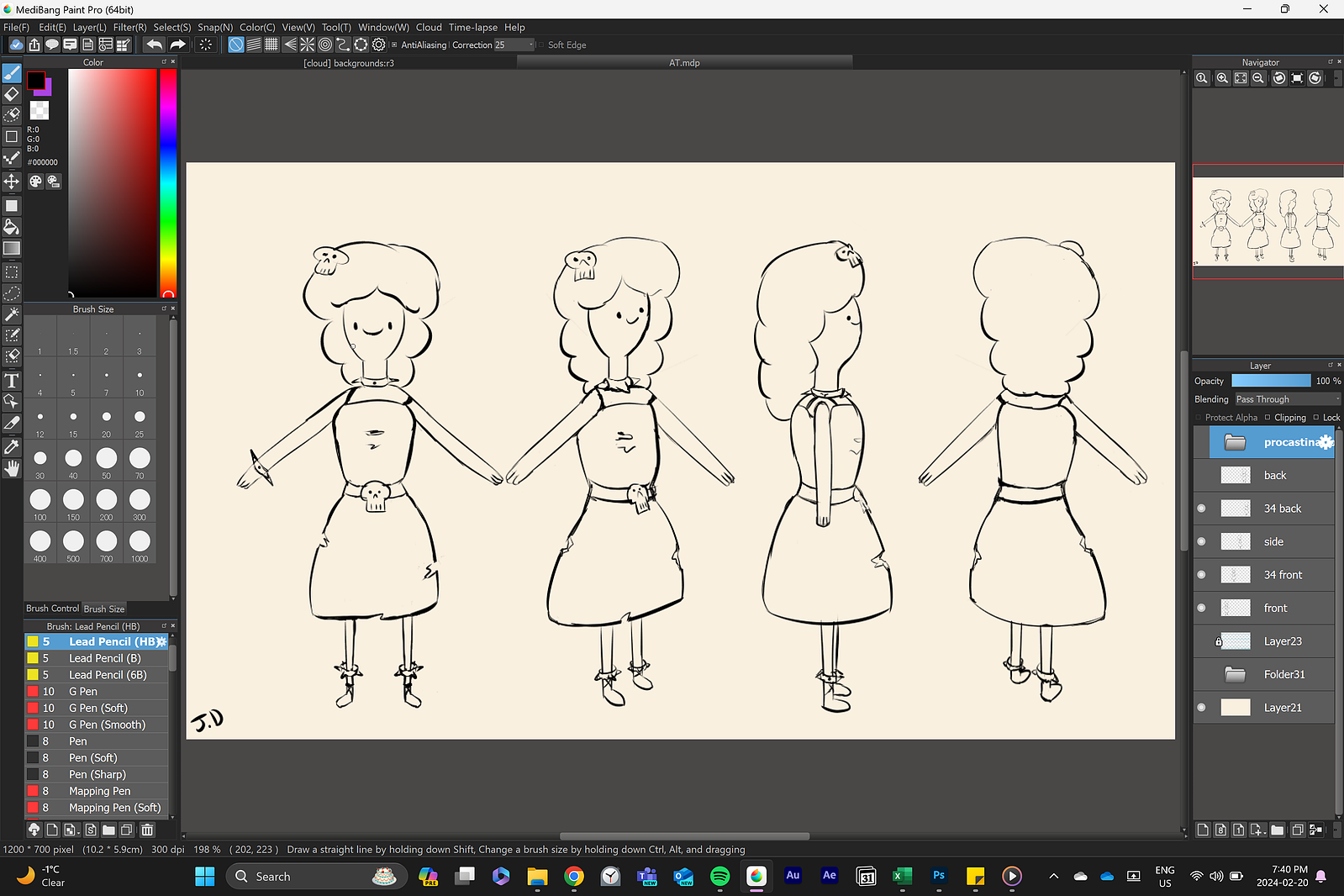Enable the radial snap icon
This screenshot has height=896, width=1344.
[308, 45]
